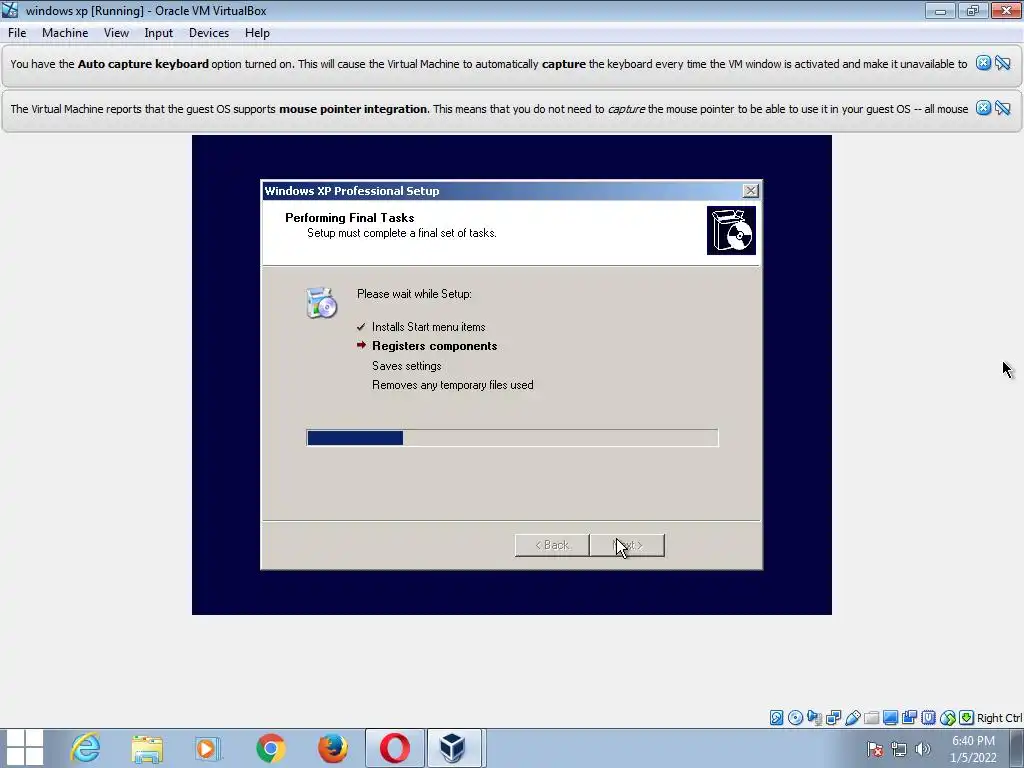Click the "Please wait while Setup:" text
This screenshot has width=1024, height=768.
pyautogui.click(x=414, y=294)
